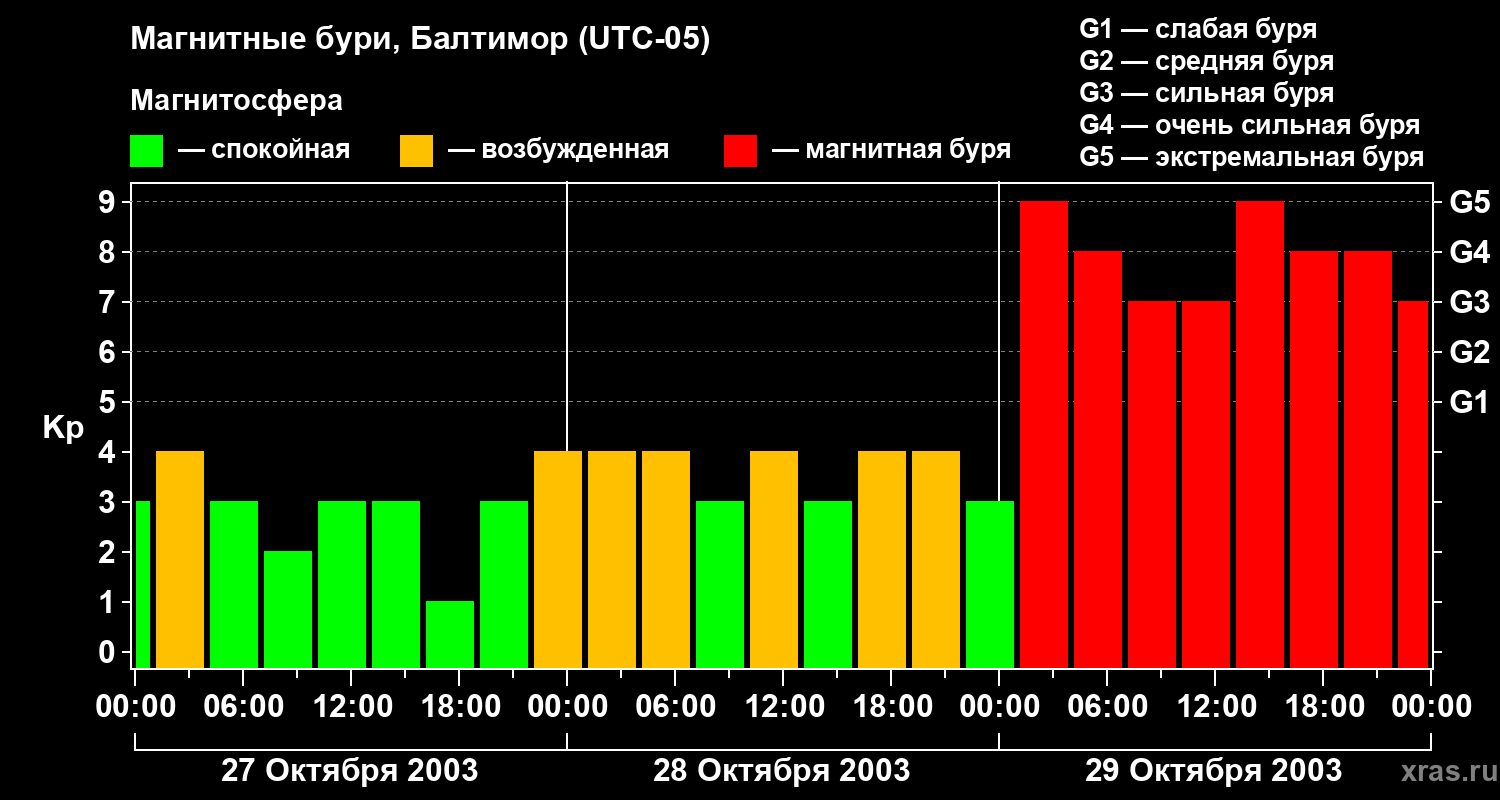Click the date label '29 Октября 2003'
1500x800 pixels.
click(1213, 771)
